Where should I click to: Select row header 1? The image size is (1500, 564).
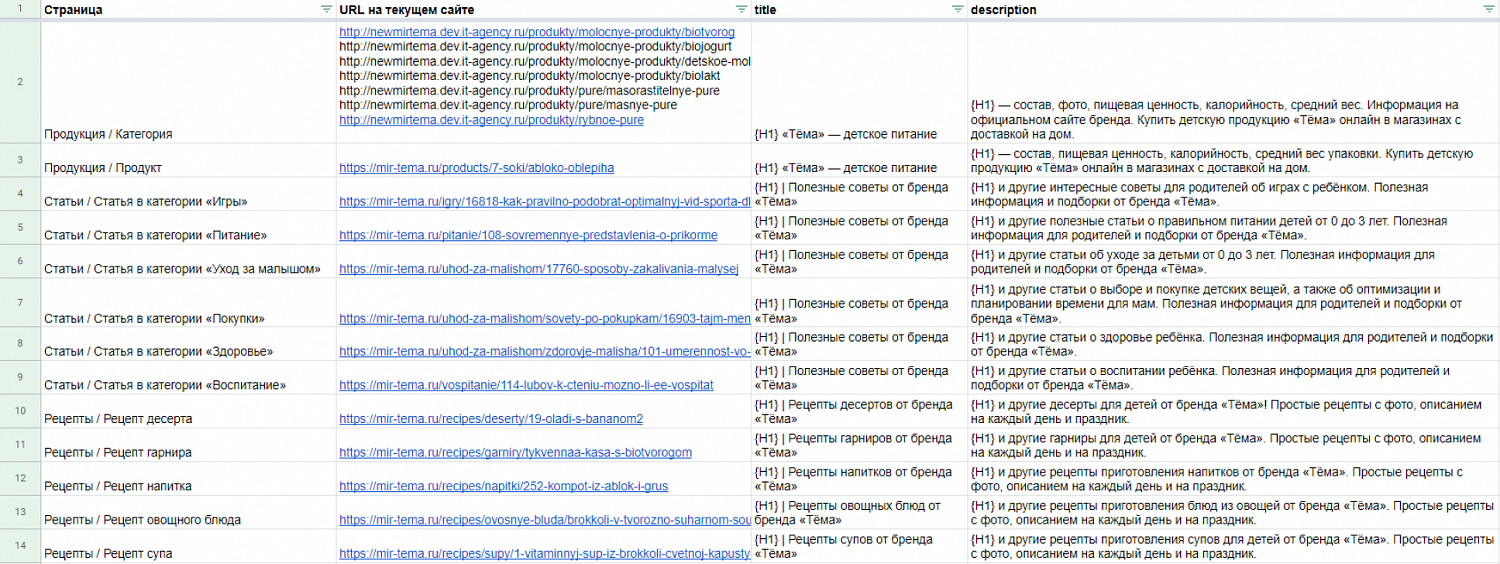[20, 9]
